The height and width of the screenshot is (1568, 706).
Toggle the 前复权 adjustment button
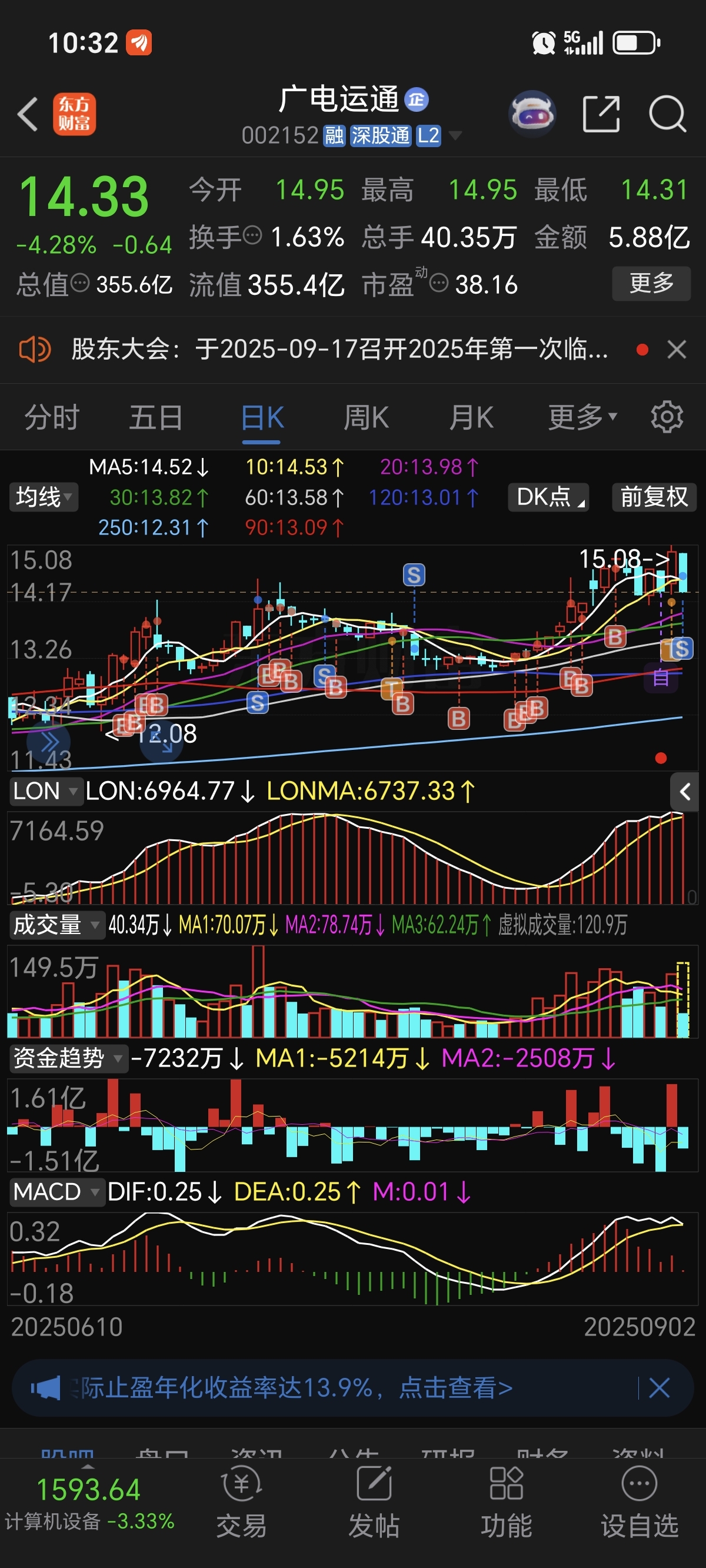(654, 497)
